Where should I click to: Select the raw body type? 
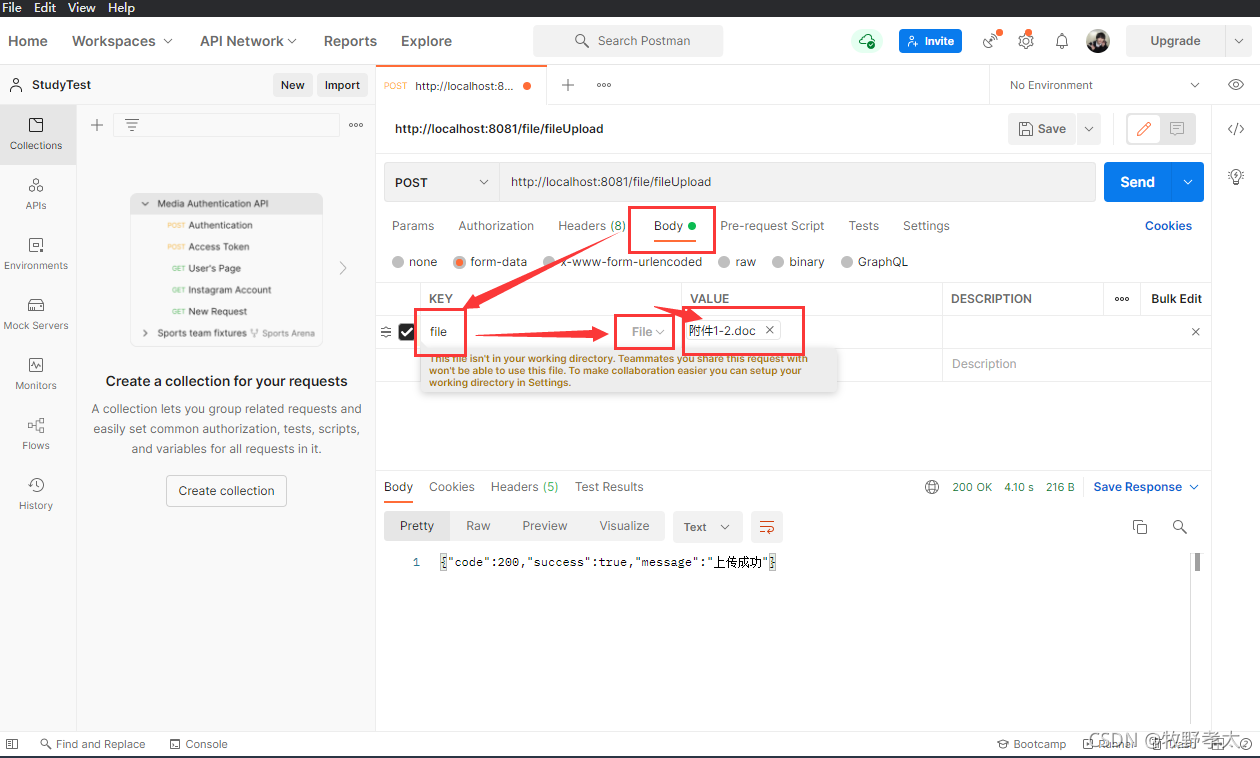coord(737,262)
